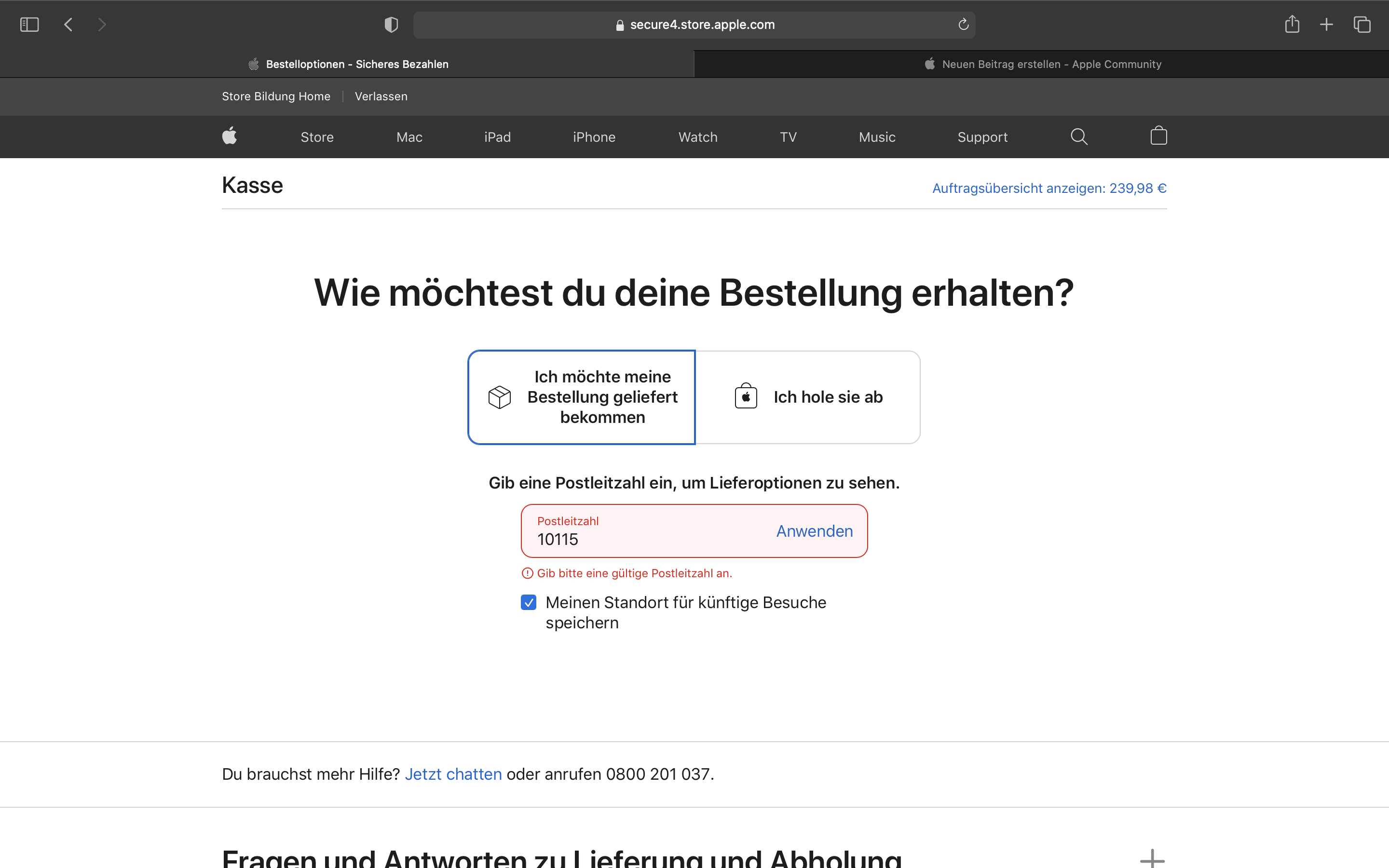
Task: Open the privacy report shield icon
Action: pyautogui.click(x=391, y=25)
